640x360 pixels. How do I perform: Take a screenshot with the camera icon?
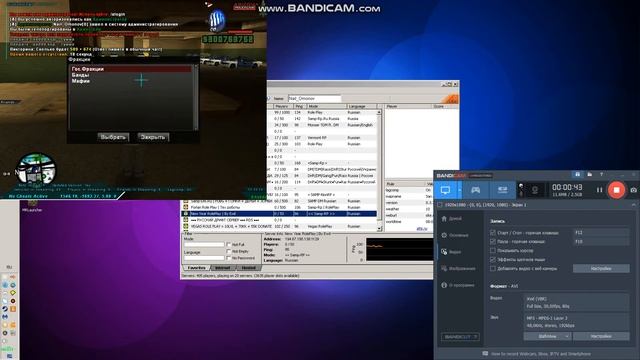(x=633, y=190)
